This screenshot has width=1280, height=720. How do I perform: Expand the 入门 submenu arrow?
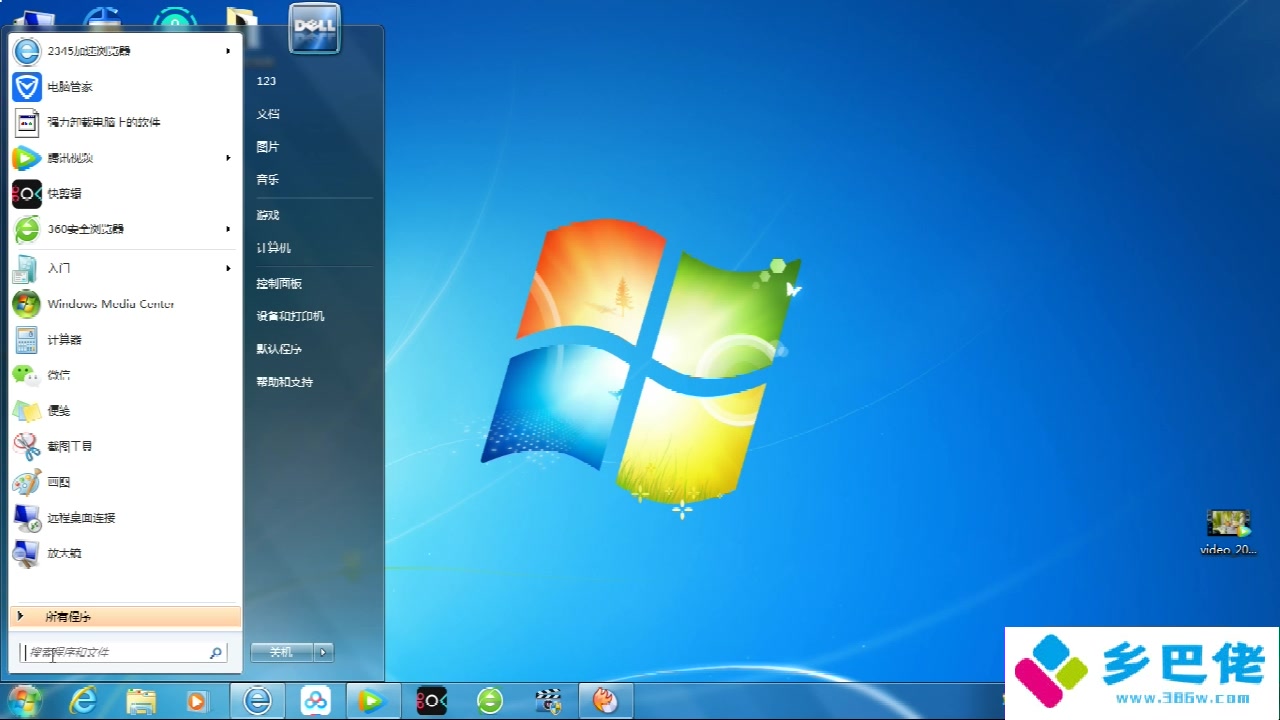point(228,268)
